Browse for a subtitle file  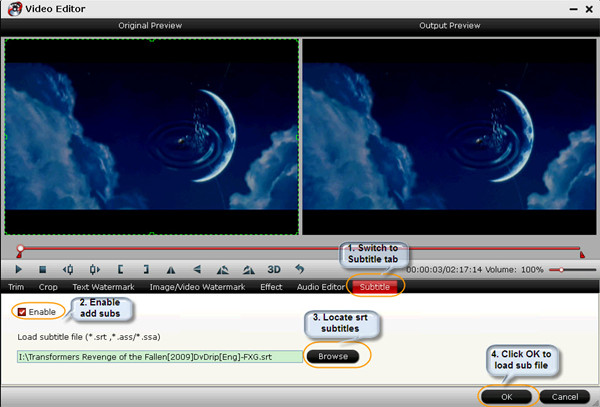click(333, 357)
